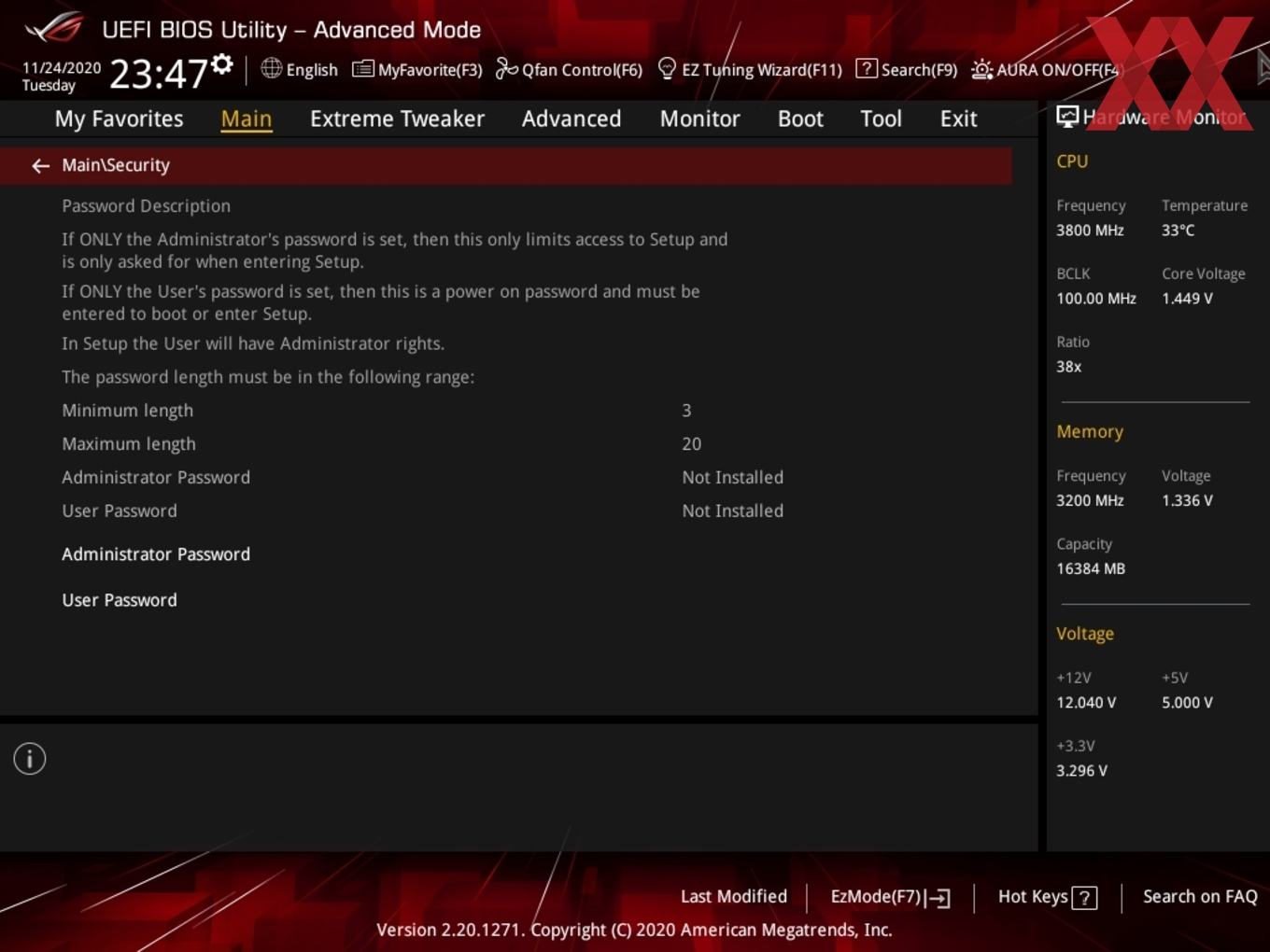
Task: Click the globe language icon
Action: point(271,68)
